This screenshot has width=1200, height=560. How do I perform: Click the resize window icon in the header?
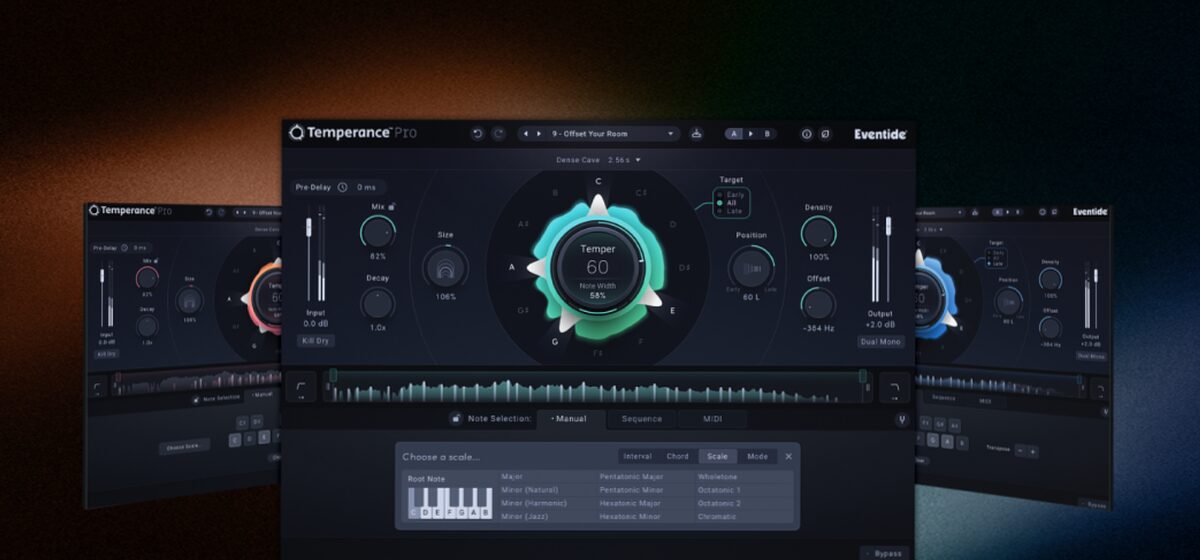pyautogui.click(x=826, y=133)
